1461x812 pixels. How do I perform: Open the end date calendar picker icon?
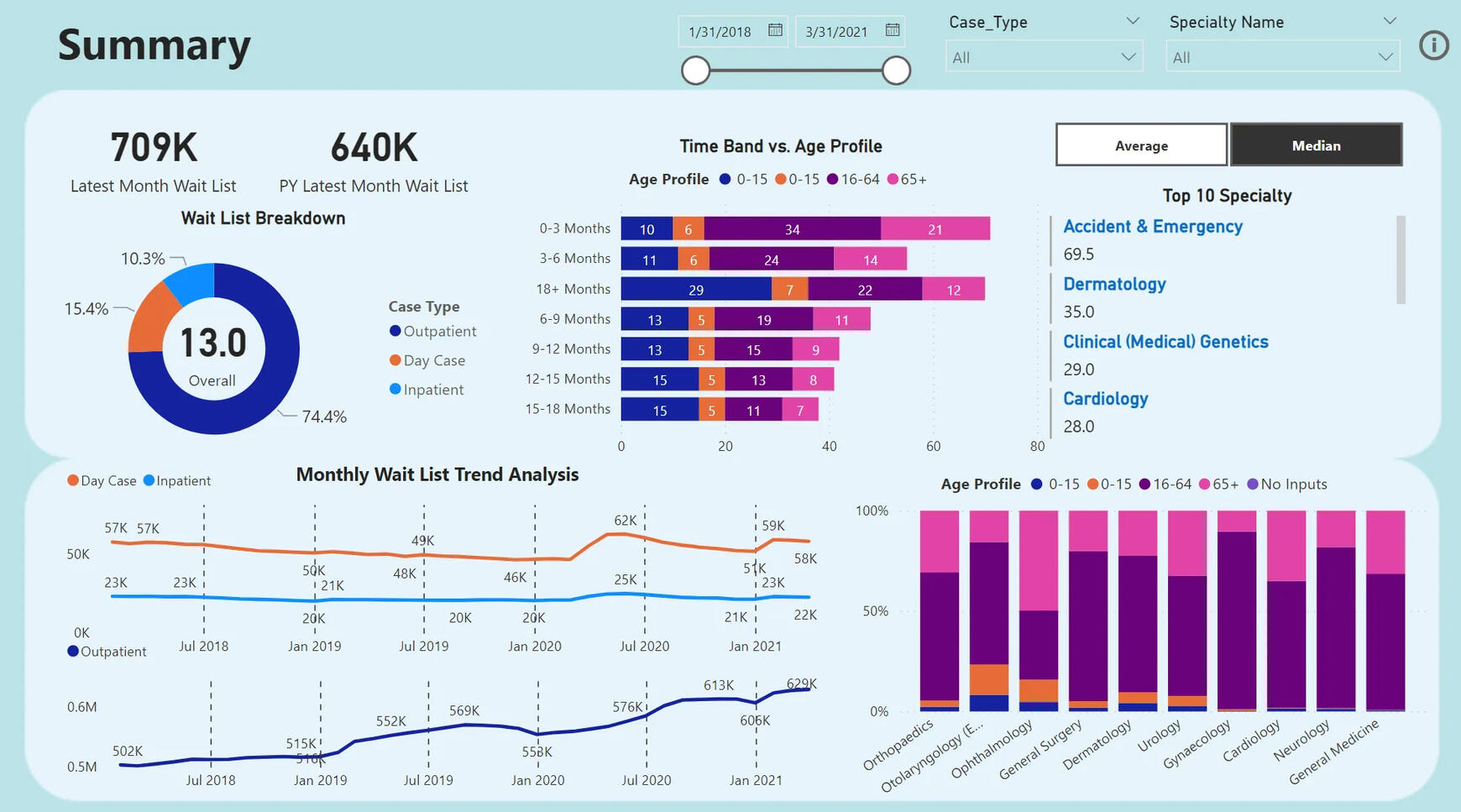(893, 30)
